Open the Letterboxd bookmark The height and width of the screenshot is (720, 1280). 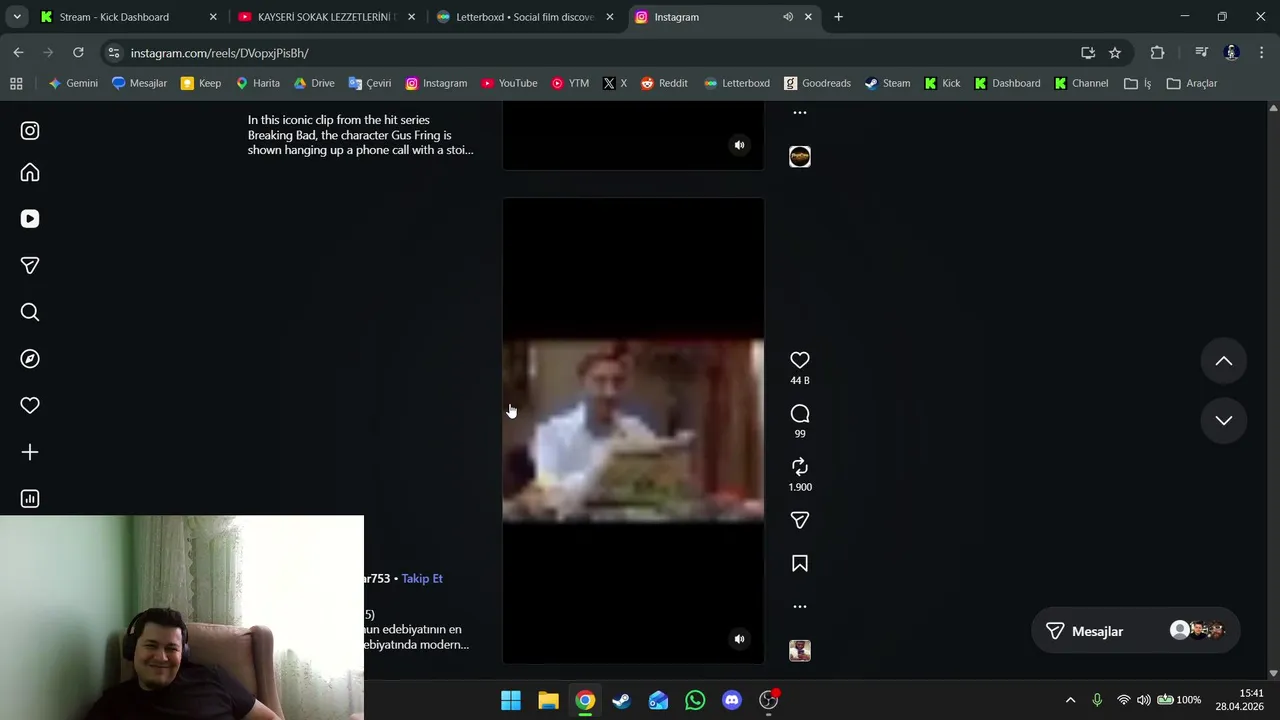pyautogui.click(x=737, y=84)
